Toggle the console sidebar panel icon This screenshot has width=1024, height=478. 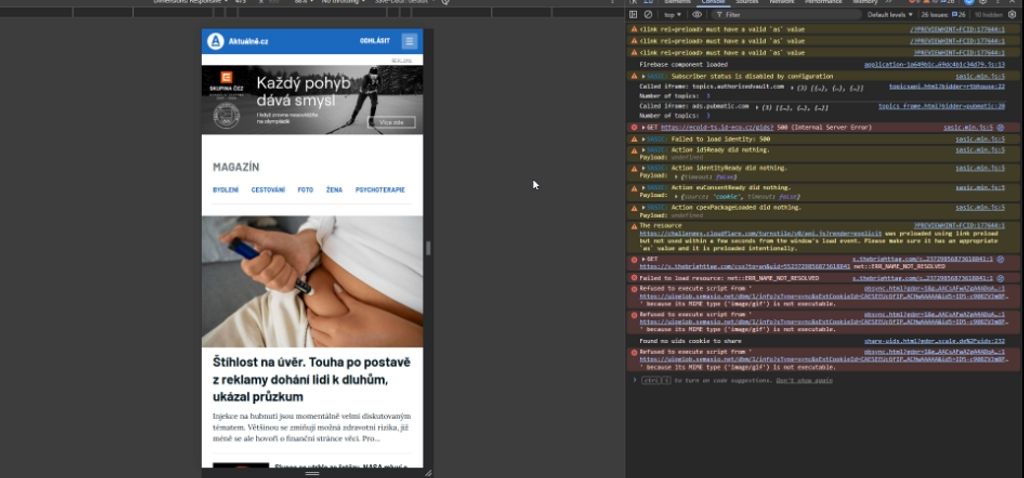[634, 15]
